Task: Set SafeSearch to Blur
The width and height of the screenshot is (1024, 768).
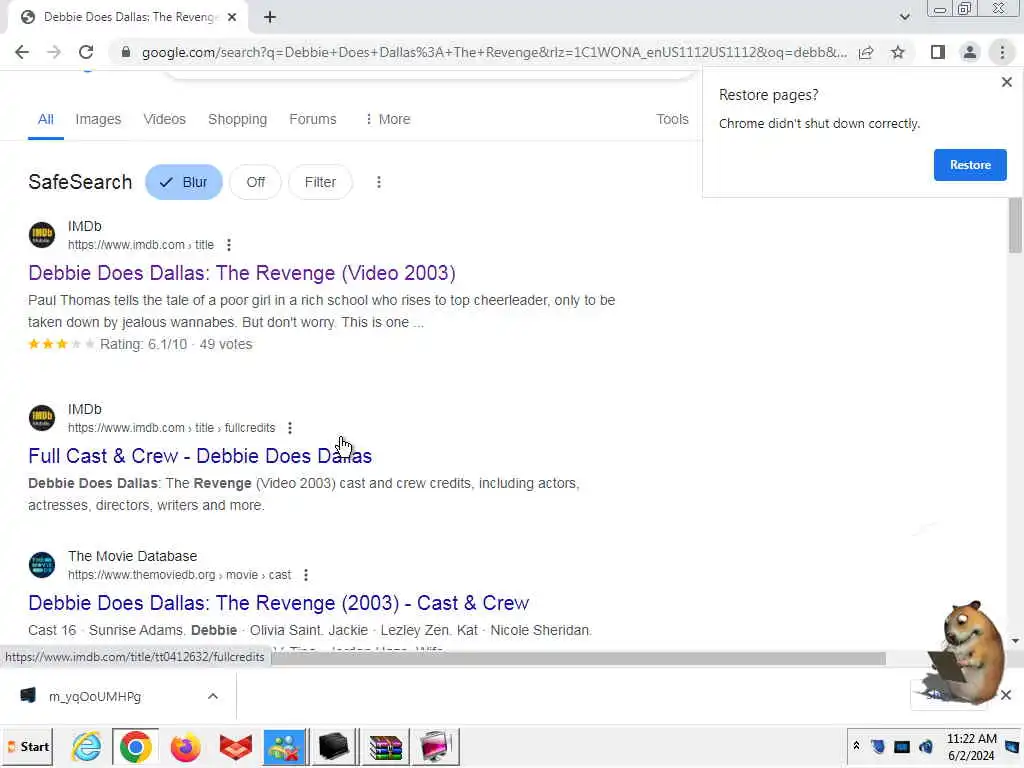Action: click(x=184, y=182)
